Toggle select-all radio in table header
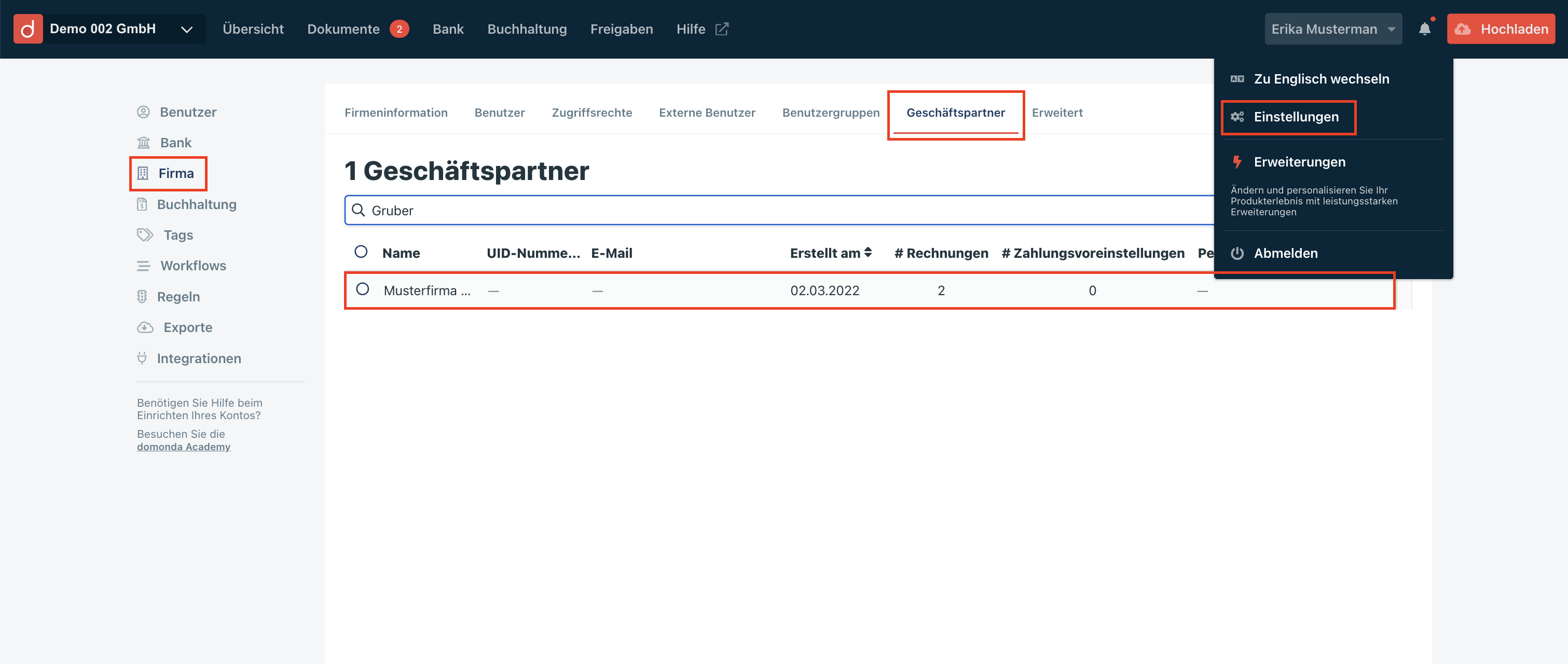Image resolution: width=1568 pixels, height=664 pixels. [x=361, y=252]
